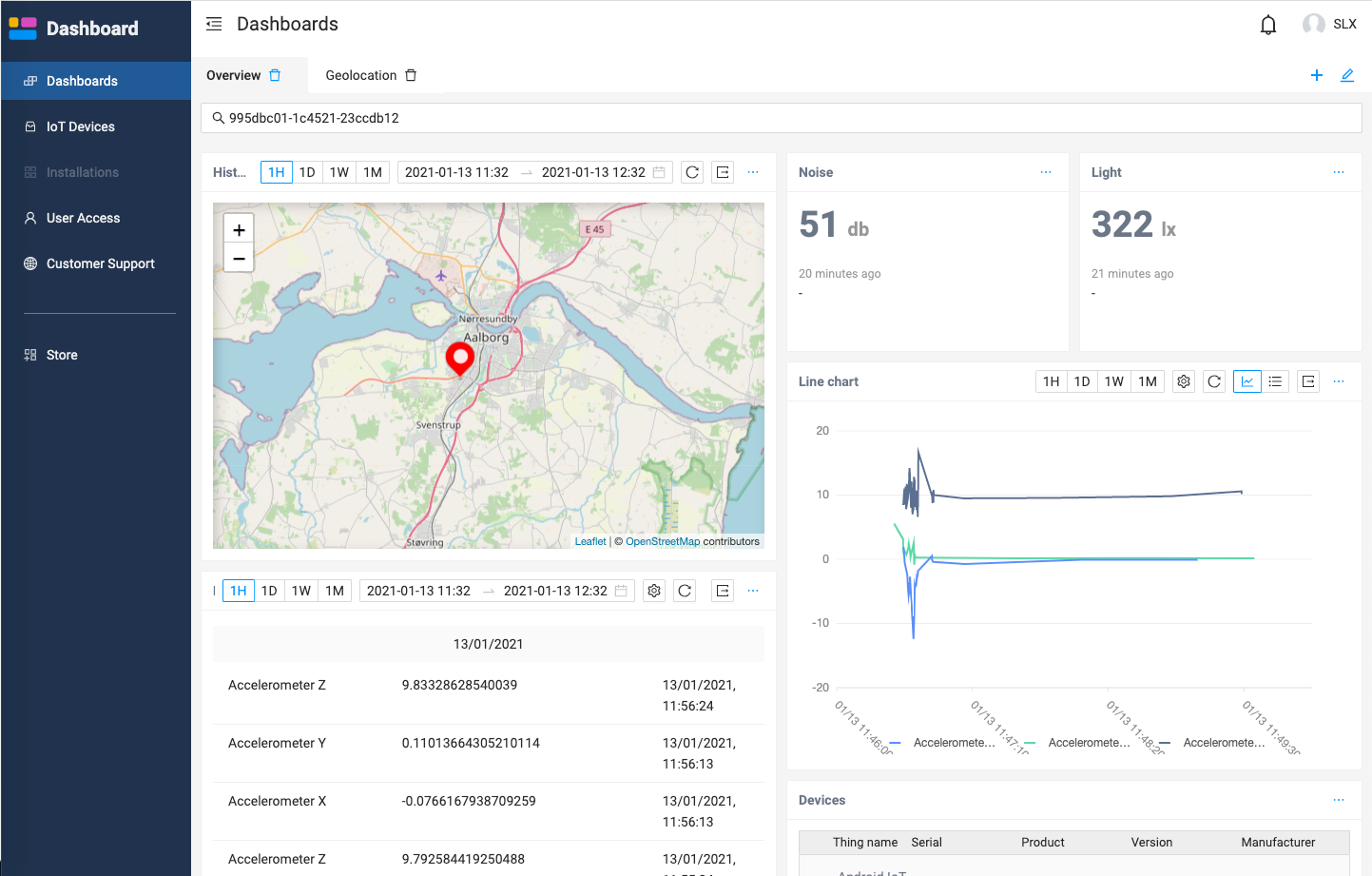
Task: Delete the Overview tab via trash icon
Action: pos(275,75)
